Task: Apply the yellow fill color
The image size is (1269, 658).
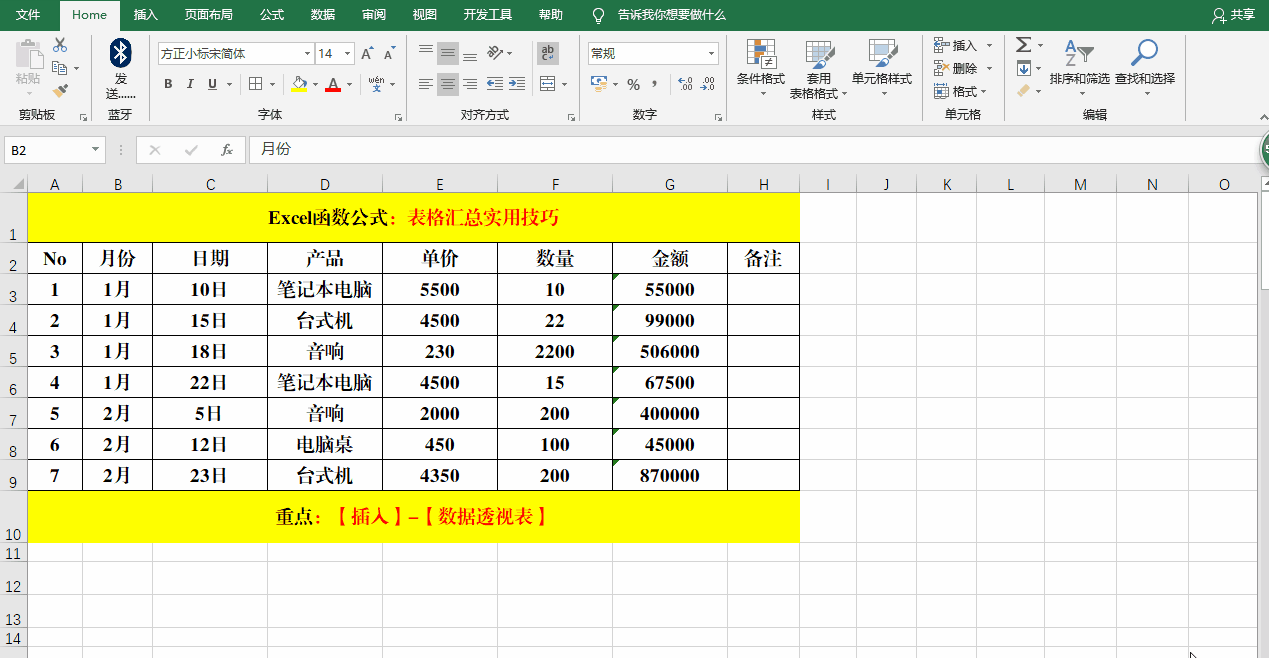Action: [x=299, y=84]
